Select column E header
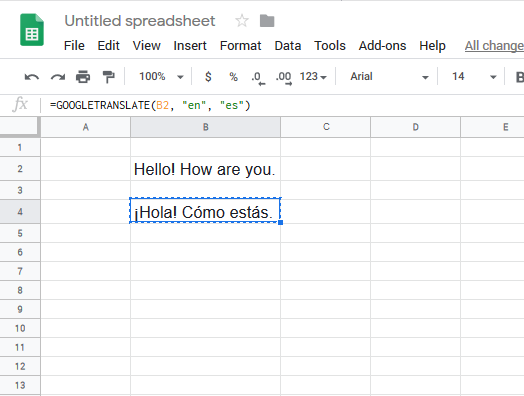 (x=493, y=127)
